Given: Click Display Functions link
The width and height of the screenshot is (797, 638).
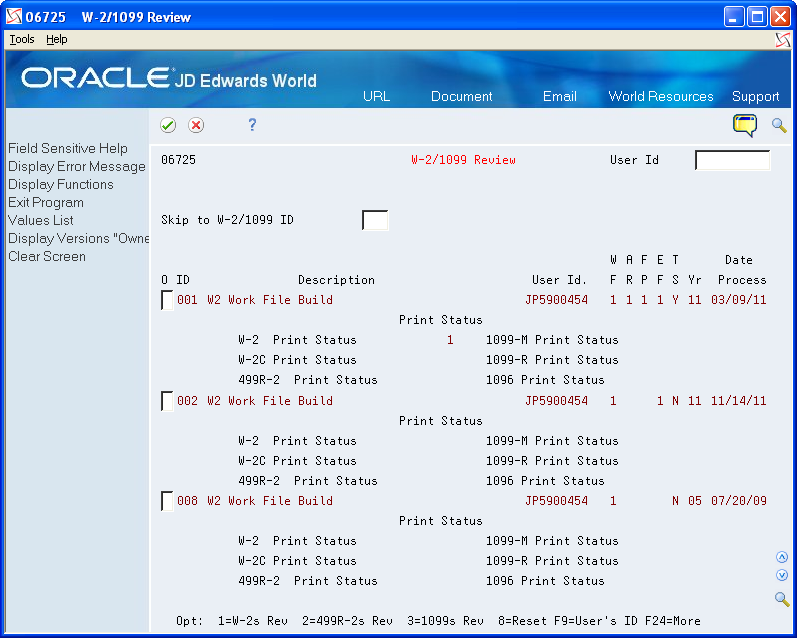Looking at the screenshot, I should (60, 184).
